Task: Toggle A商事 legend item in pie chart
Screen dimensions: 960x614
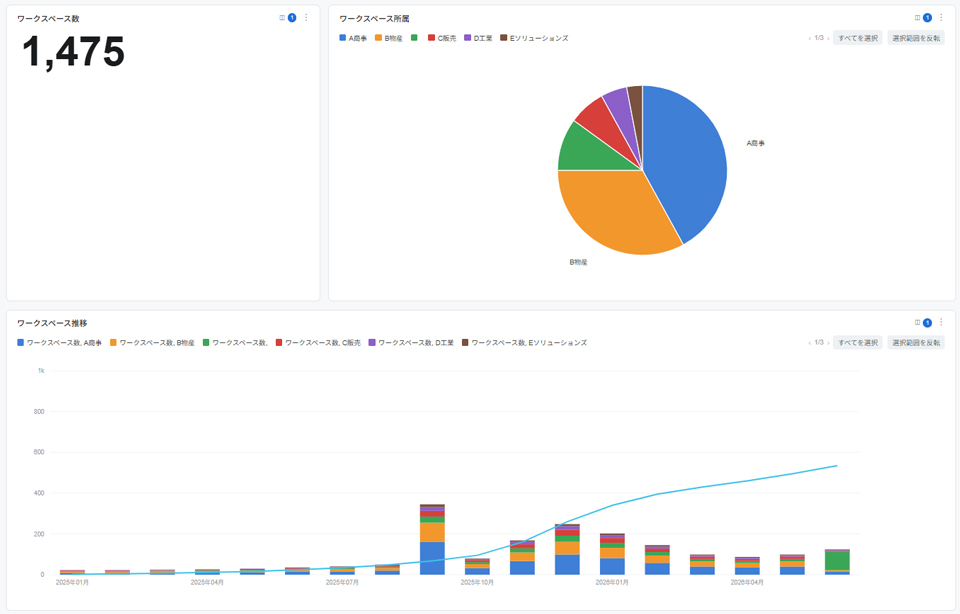Action: point(353,38)
